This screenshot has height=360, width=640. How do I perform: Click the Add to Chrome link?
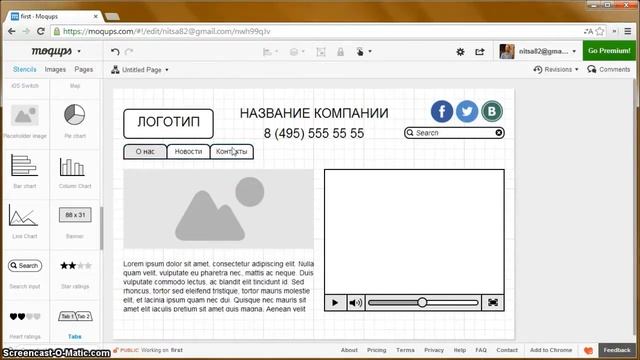click(551, 350)
